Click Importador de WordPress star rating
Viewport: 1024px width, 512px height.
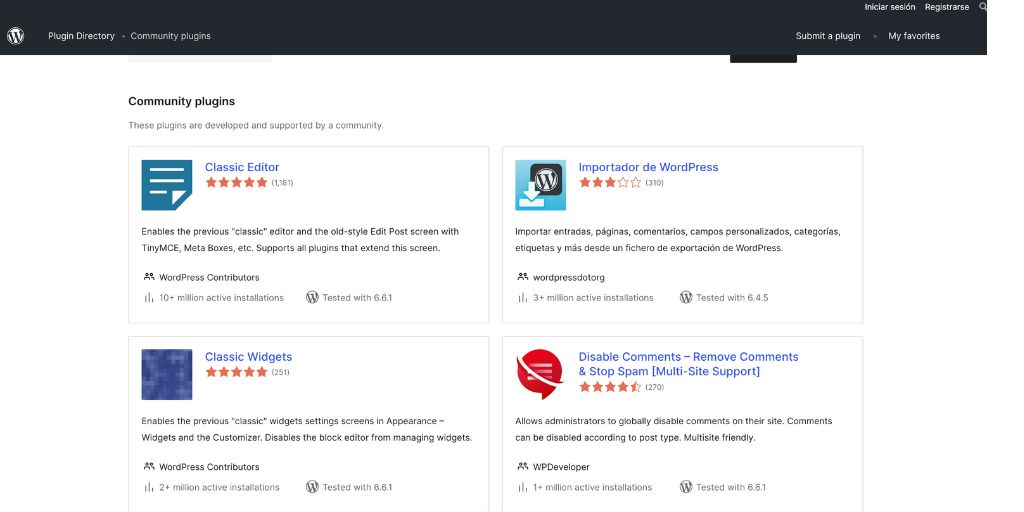coord(610,183)
